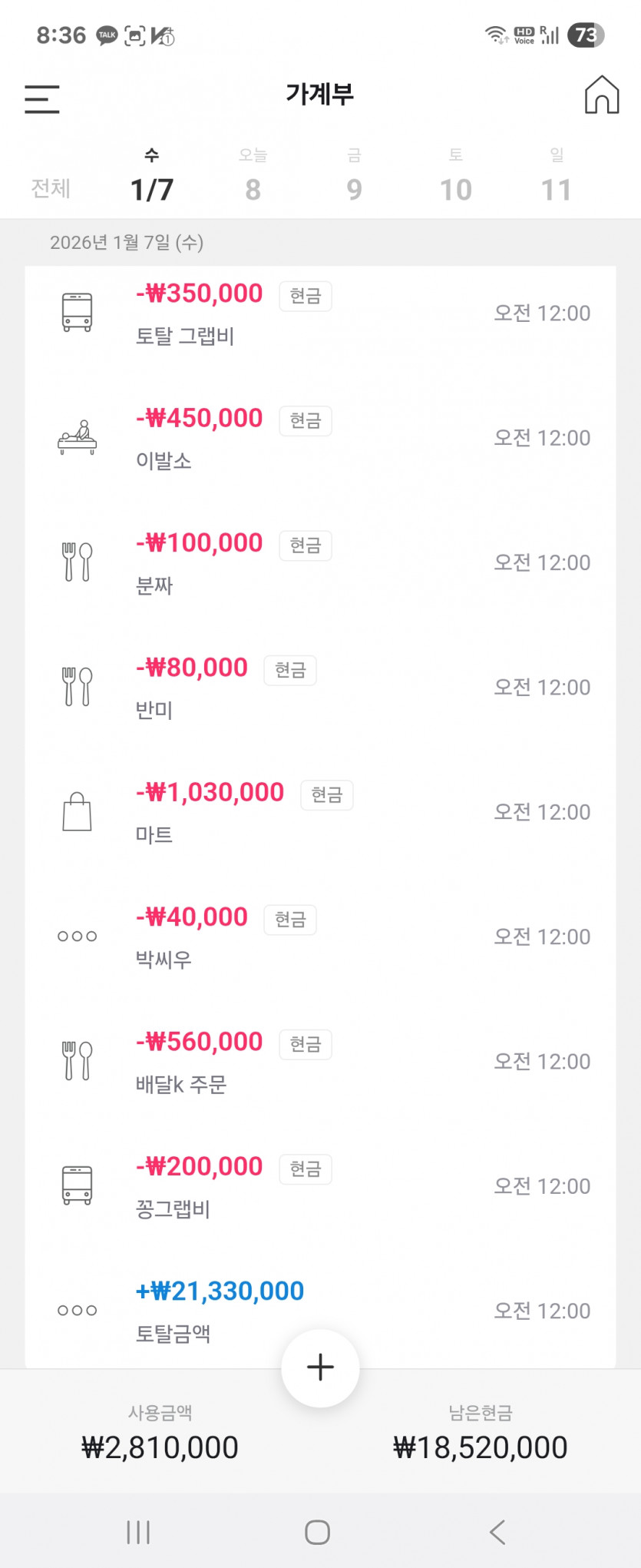Screen dimensions: 641x1568
Task: Tap 현금 tag on 마트 entry
Action: [326, 794]
